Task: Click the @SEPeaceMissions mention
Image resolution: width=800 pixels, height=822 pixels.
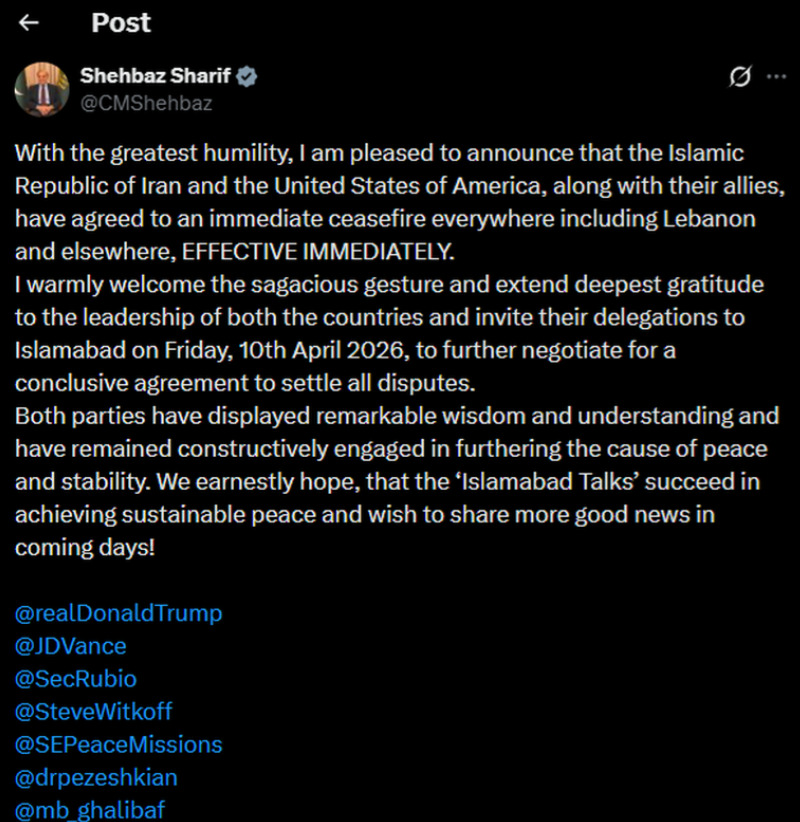Action: pos(118,744)
